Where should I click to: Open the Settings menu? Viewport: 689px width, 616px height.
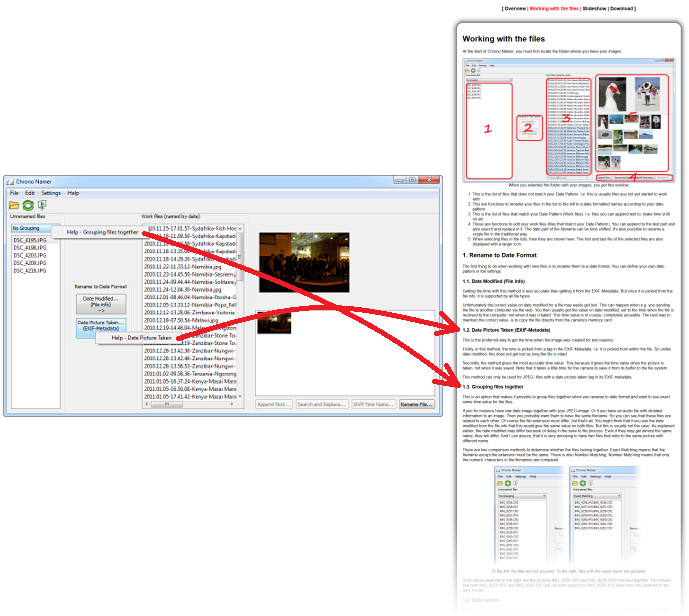[x=51, y=193]
